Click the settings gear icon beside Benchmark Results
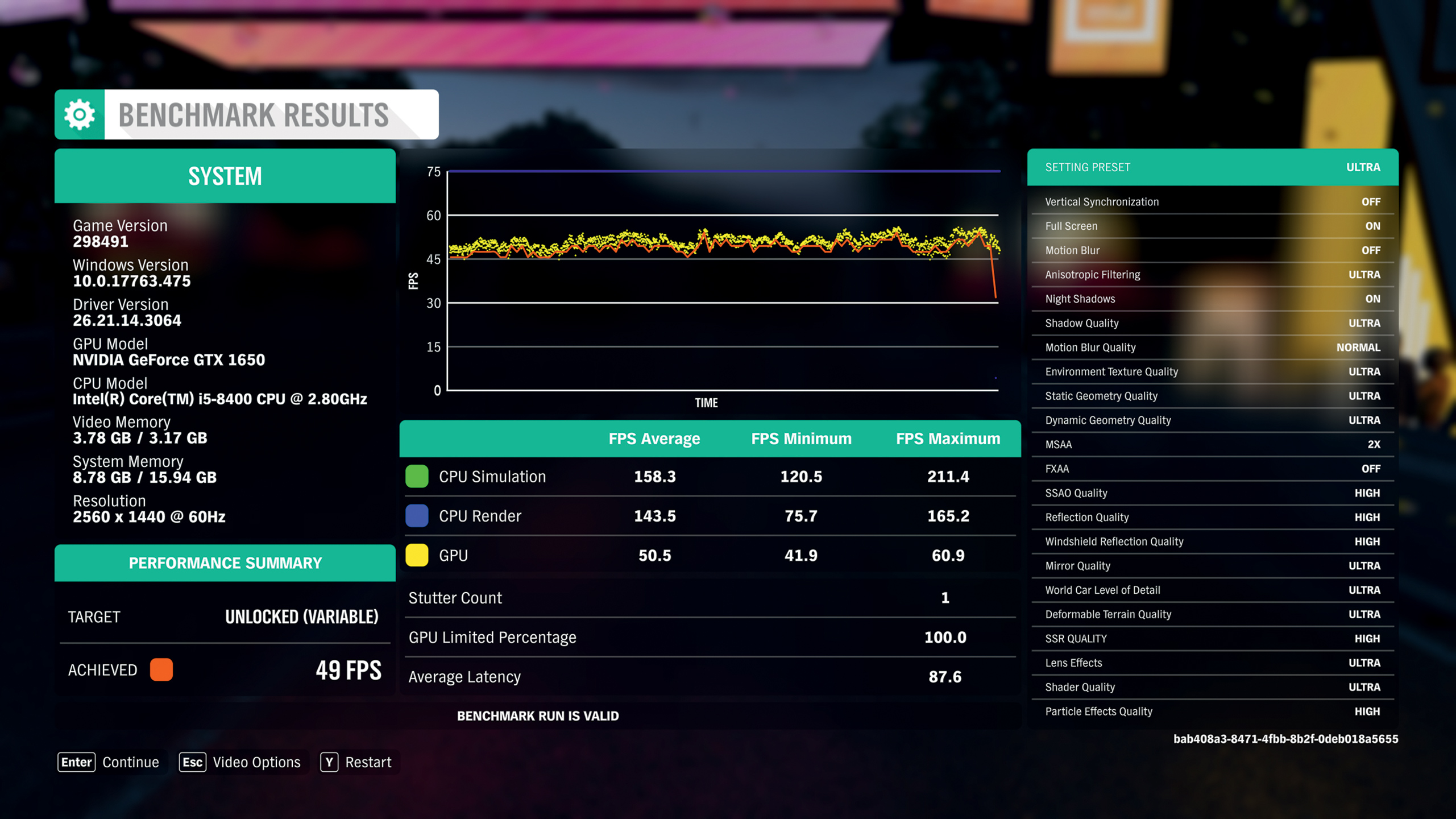This screenshot has width=1456, height=819. click(80, 115)
